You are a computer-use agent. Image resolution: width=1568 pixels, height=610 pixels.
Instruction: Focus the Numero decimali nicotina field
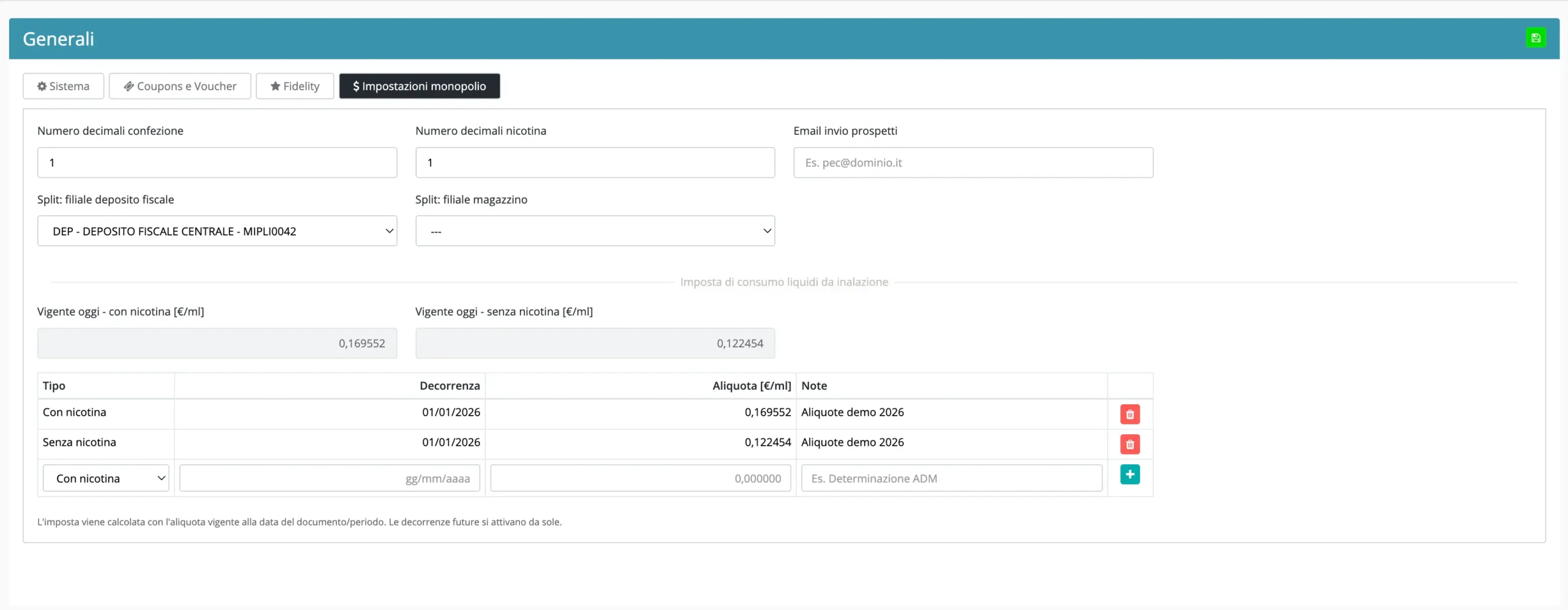(595, 162)
